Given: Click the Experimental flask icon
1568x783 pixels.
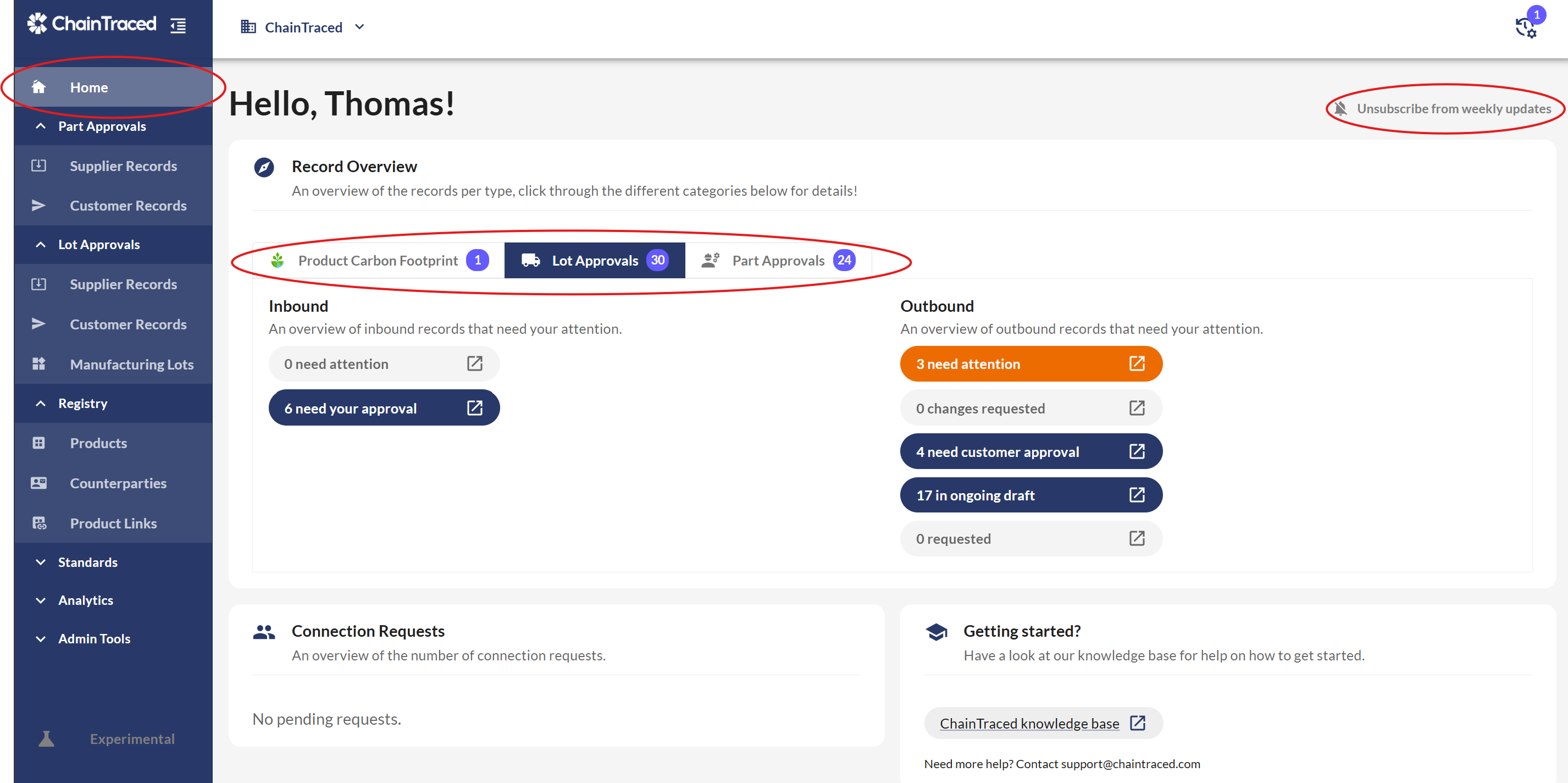Looking at the screenshot, I should (x=46, y=738).
